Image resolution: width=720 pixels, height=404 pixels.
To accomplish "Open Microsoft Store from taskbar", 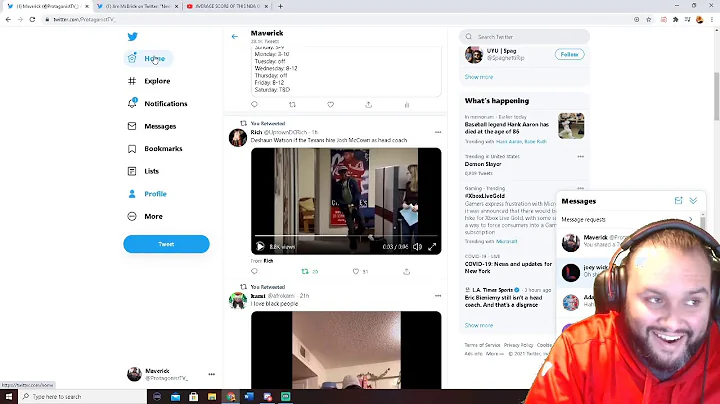I will (x=193, y=396).
